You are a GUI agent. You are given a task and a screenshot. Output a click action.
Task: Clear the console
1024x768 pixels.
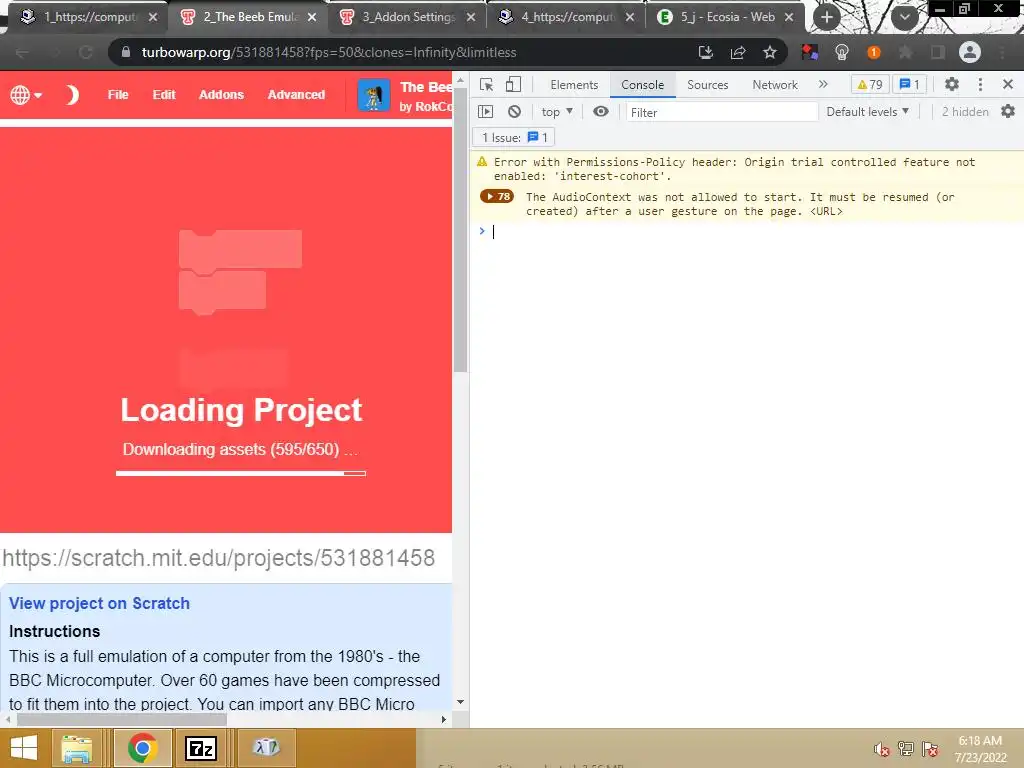point(515,112)
